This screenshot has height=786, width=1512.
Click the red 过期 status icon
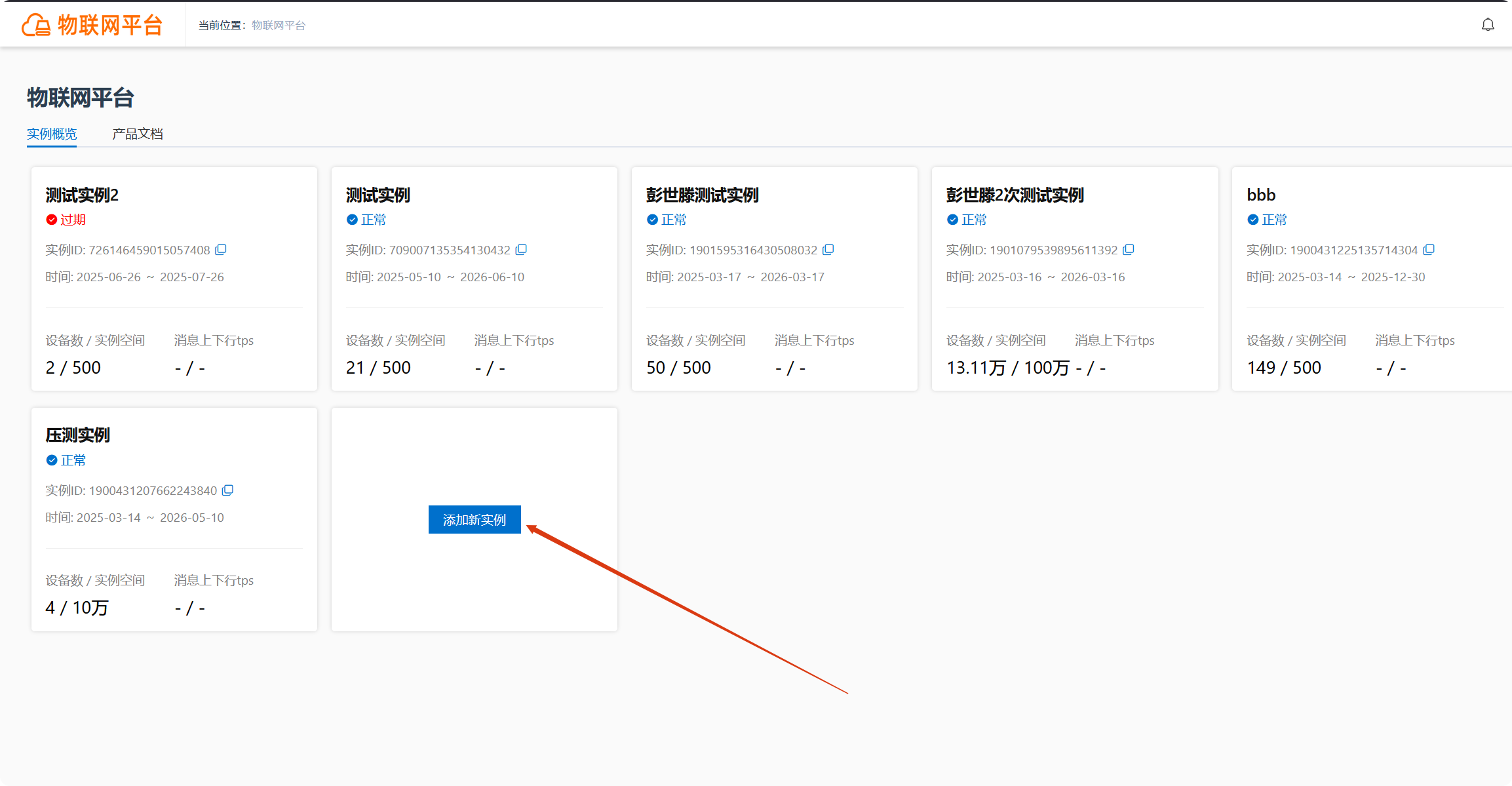click(x=52, y=220)
